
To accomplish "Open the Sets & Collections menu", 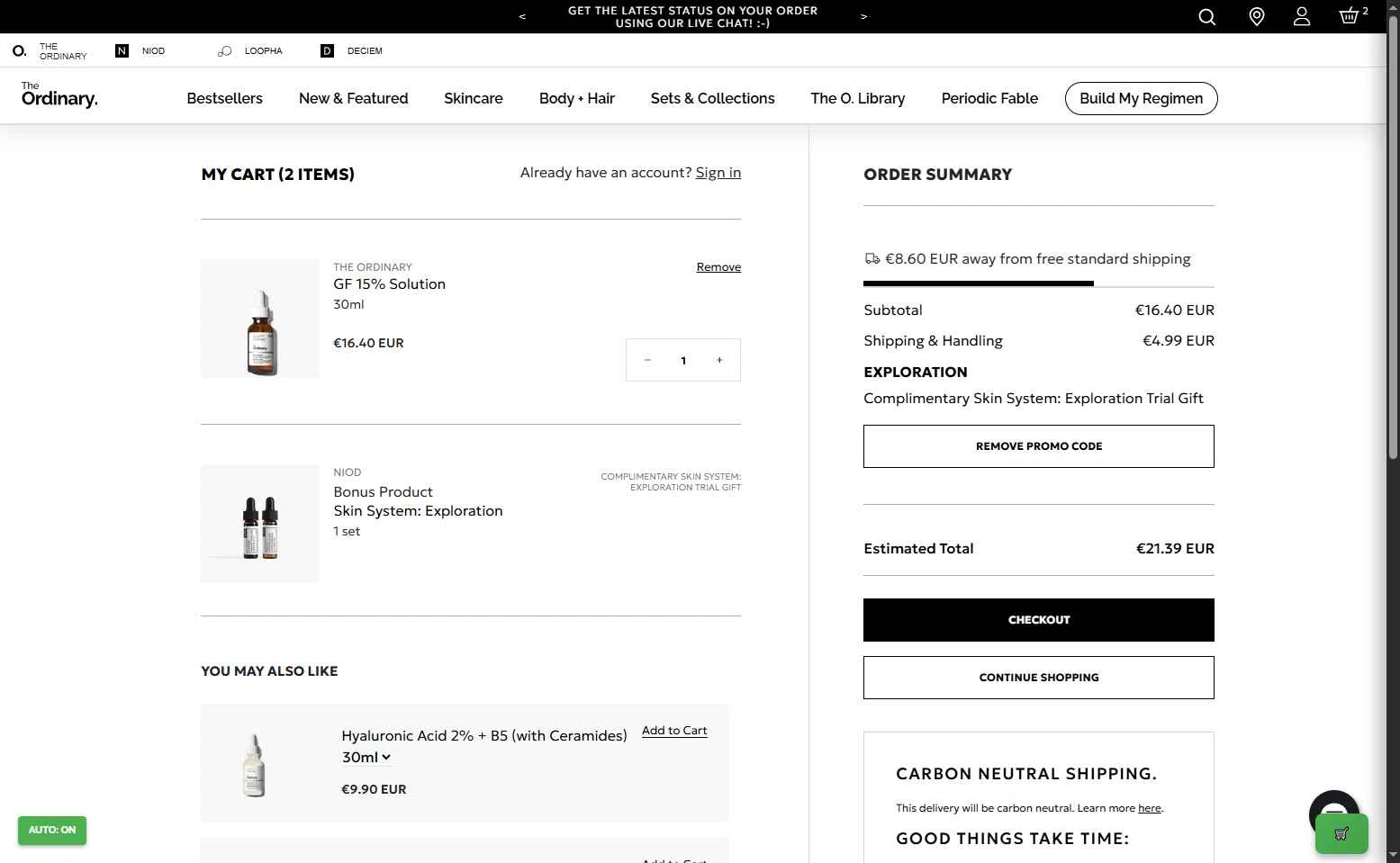I will point(713,98).
